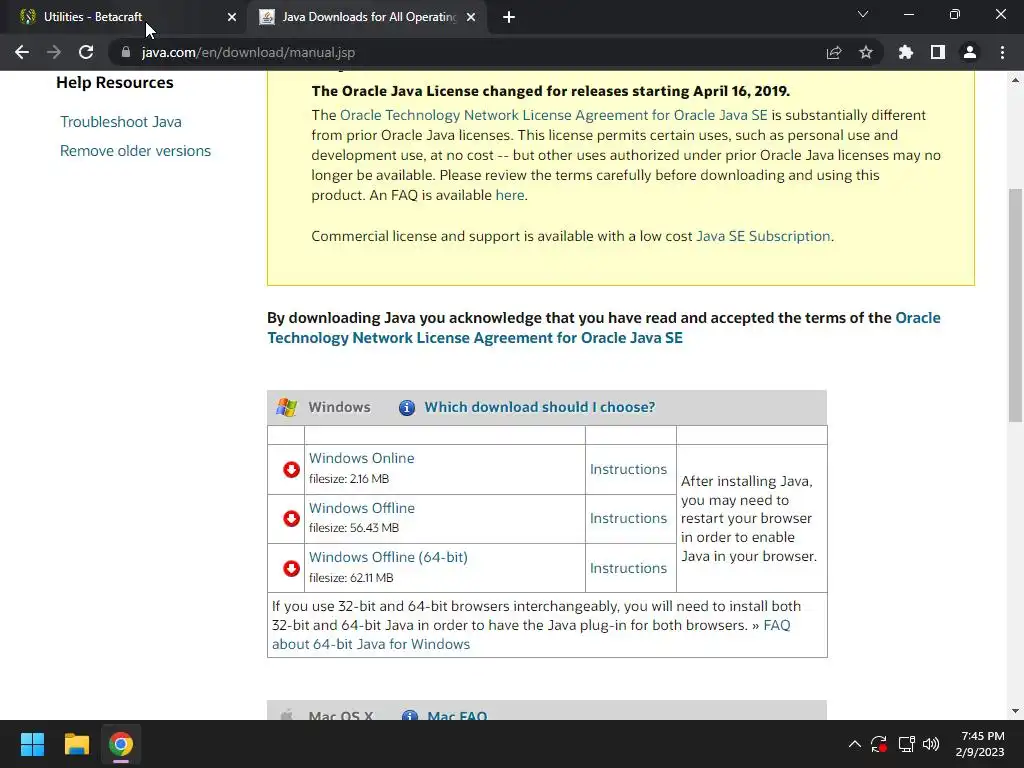1024x768 pixels.
Task: Click the volume speaker tray icon
Action: 931,744
